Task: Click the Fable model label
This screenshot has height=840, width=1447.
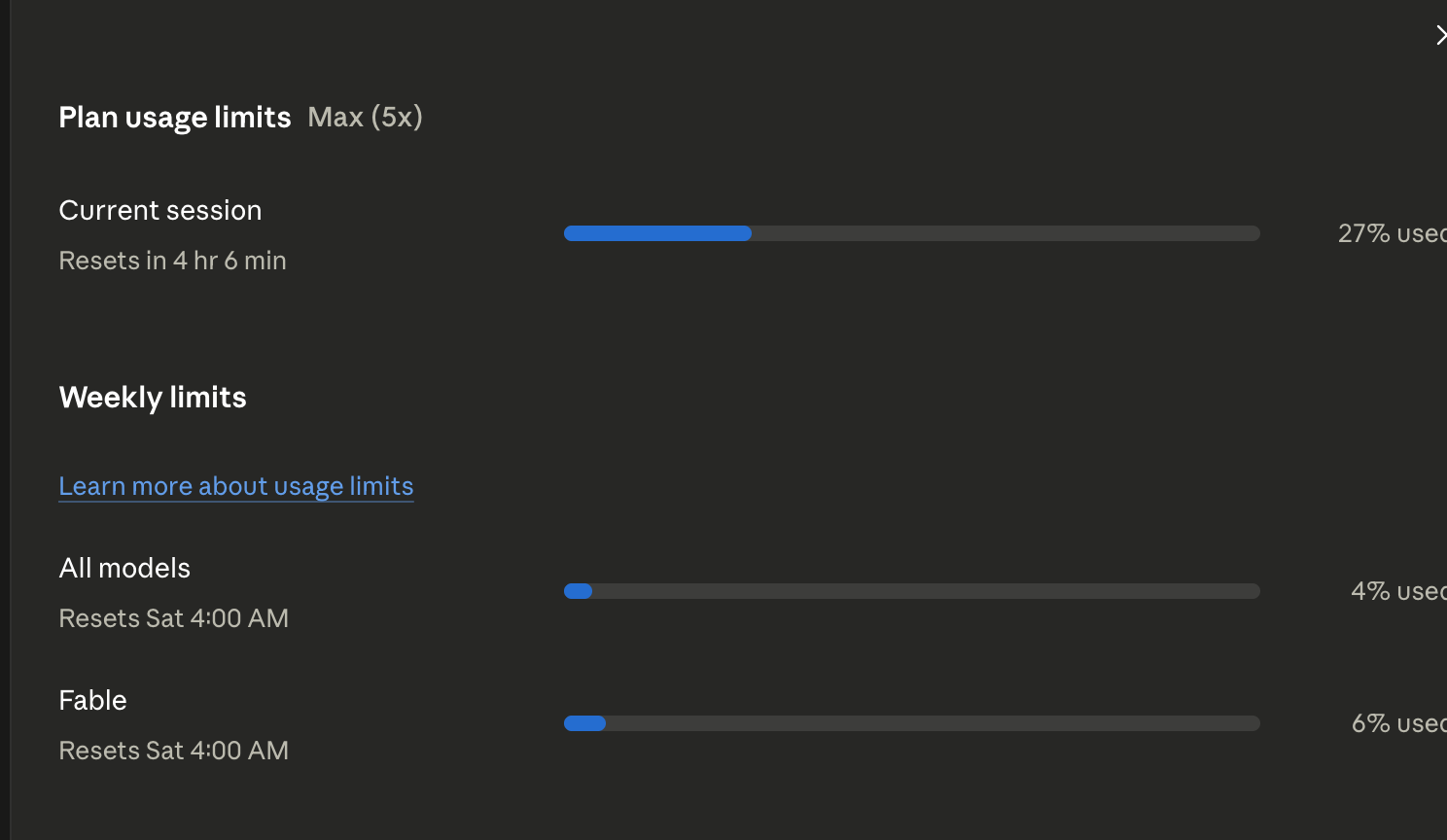Action: click(x=92, y=700)
